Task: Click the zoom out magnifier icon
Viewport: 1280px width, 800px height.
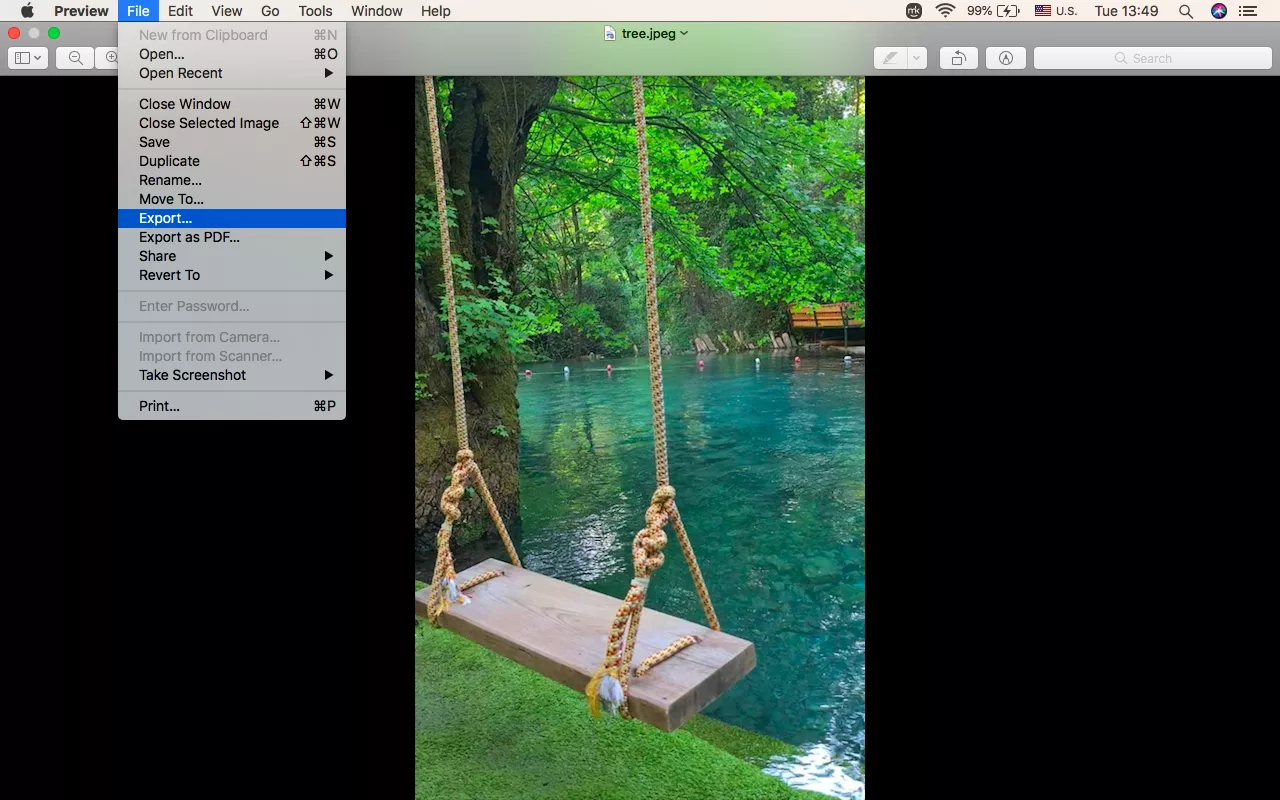Action: [75, 58]
